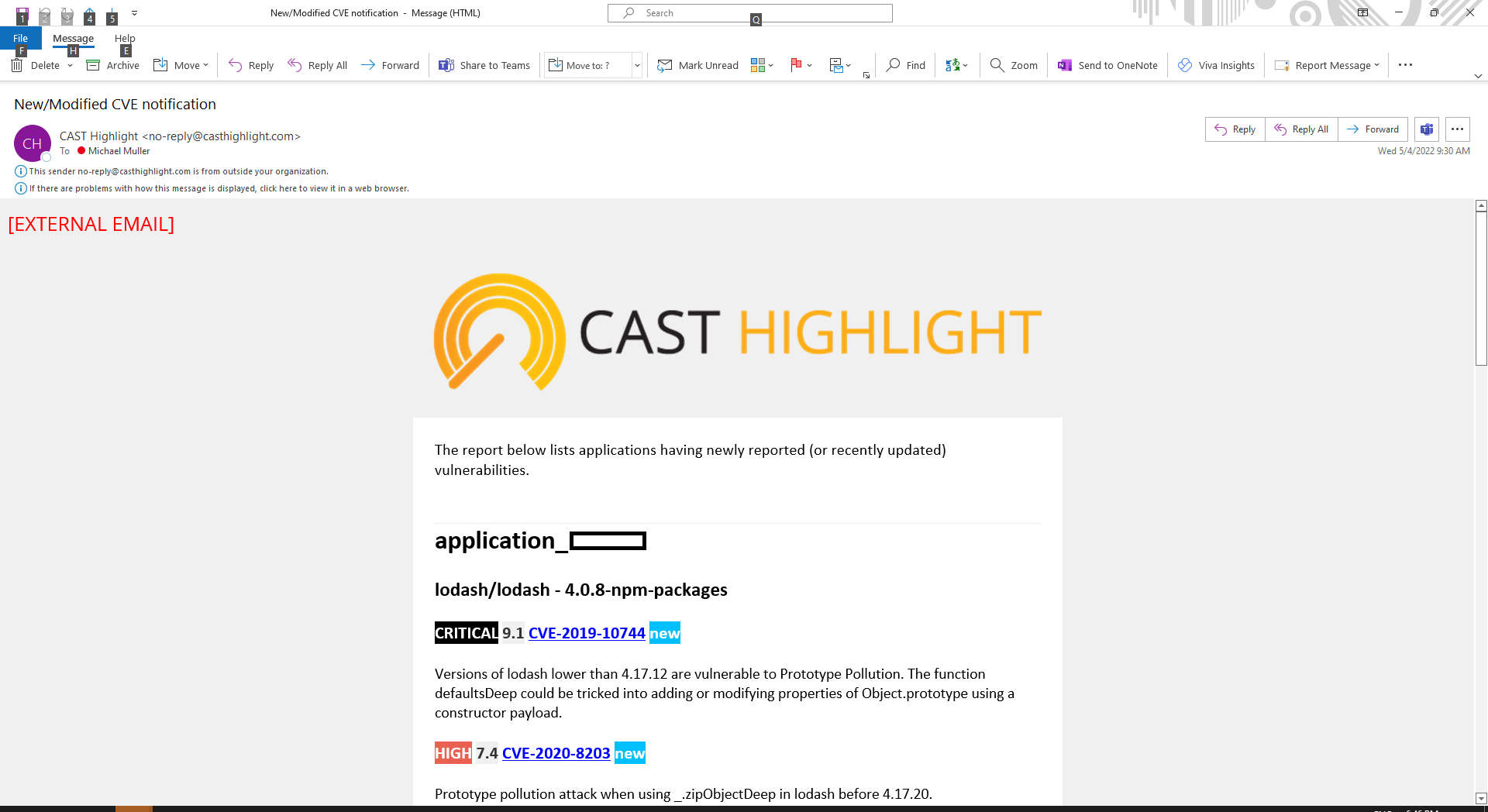Click the Undo icon in quick access toolbar
The image size is (1488, 812).
(x=45, y=14)
